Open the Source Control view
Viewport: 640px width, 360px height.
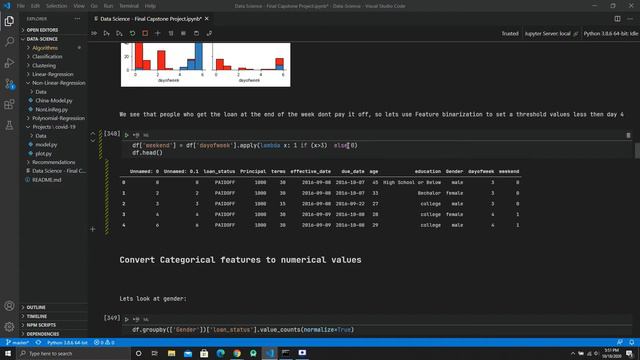click(9, 84)
